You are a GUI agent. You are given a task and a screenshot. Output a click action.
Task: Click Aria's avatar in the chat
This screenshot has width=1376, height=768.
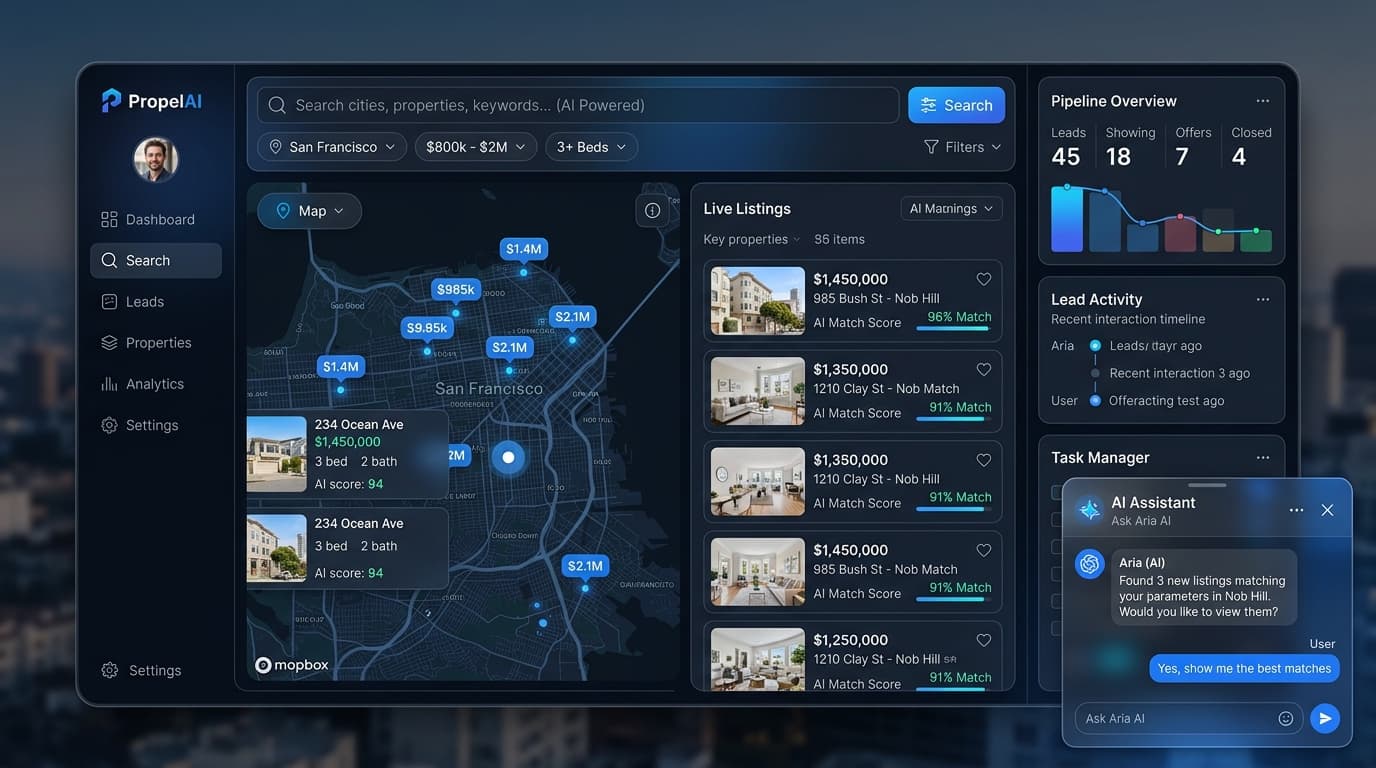(1090, 564)
